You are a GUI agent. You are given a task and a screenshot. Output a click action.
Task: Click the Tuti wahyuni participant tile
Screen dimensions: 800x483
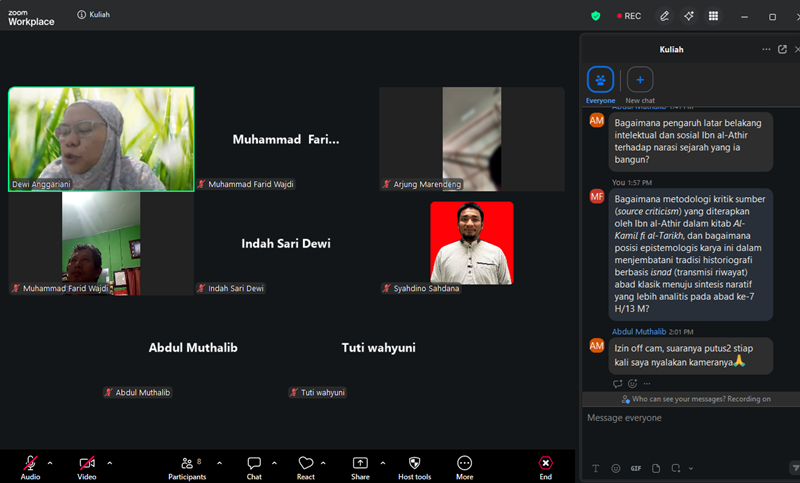(x=379, y=348)
